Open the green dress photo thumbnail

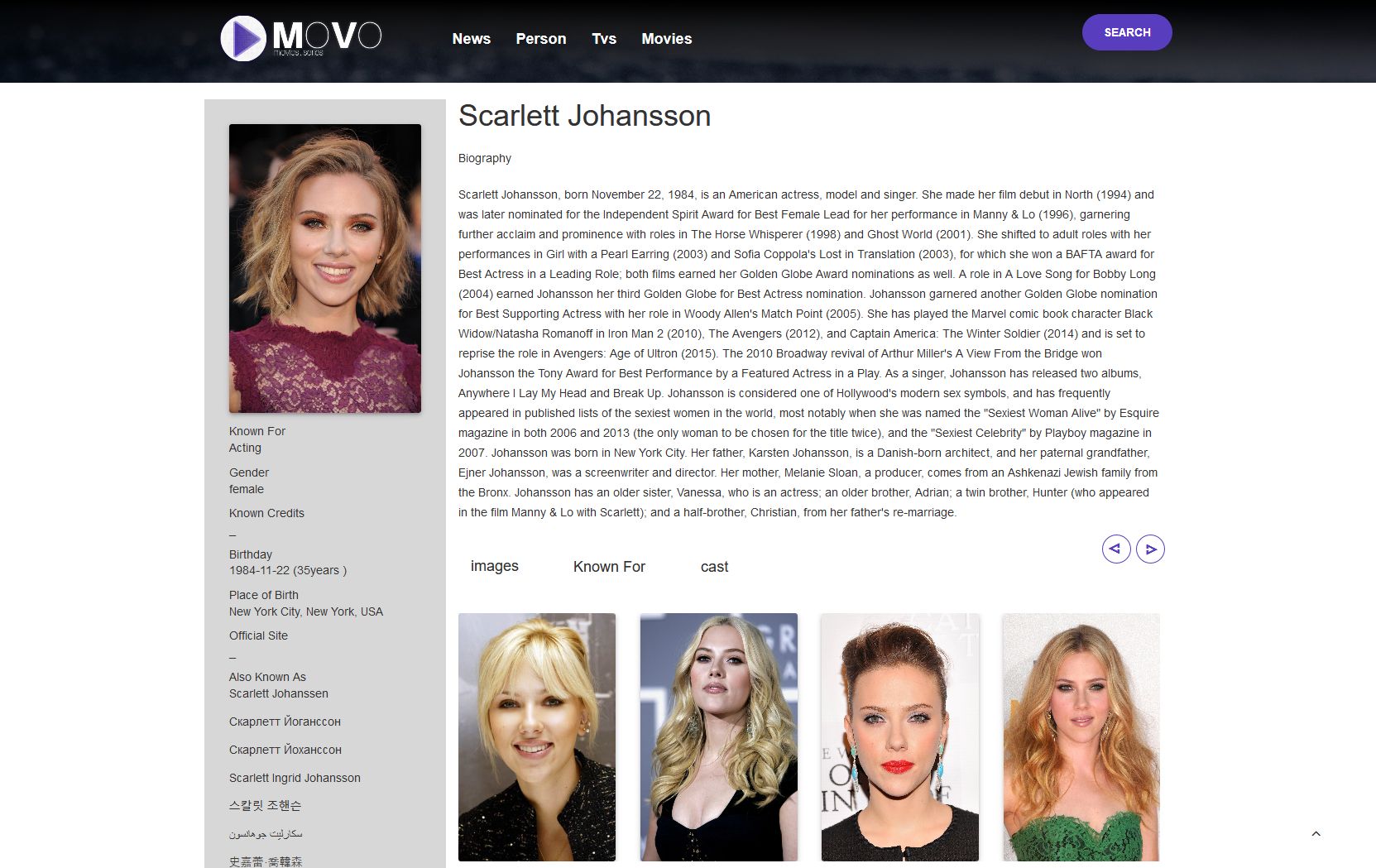[x=1081, y=737]
